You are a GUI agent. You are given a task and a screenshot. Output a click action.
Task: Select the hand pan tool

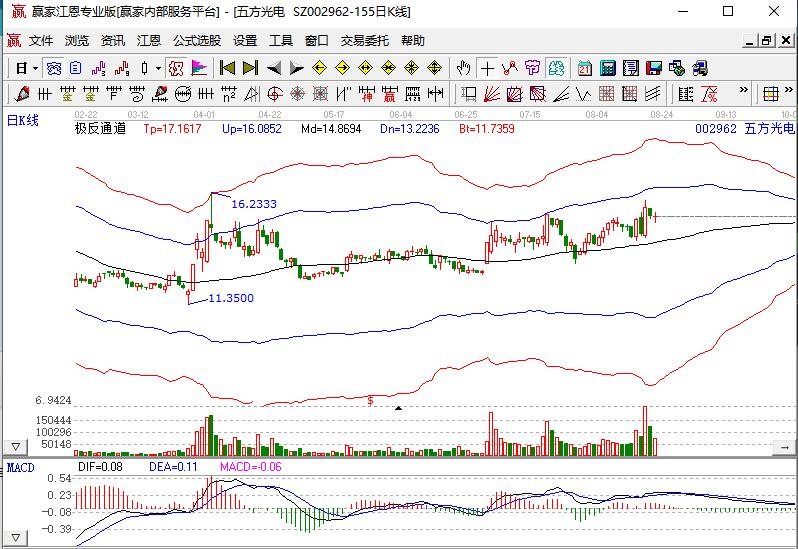[463, 68]
